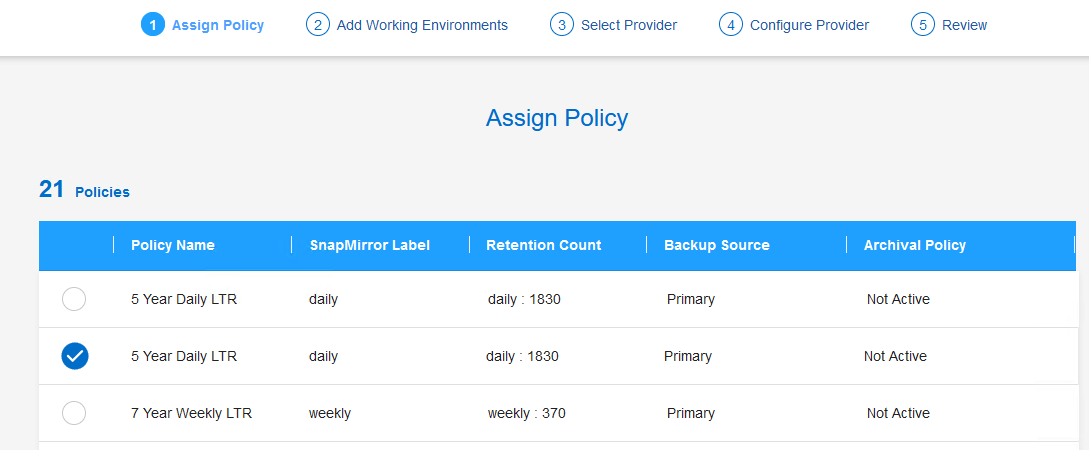
Task: Click the weekly : 370 retention cell
Action: tap(526, 413)
